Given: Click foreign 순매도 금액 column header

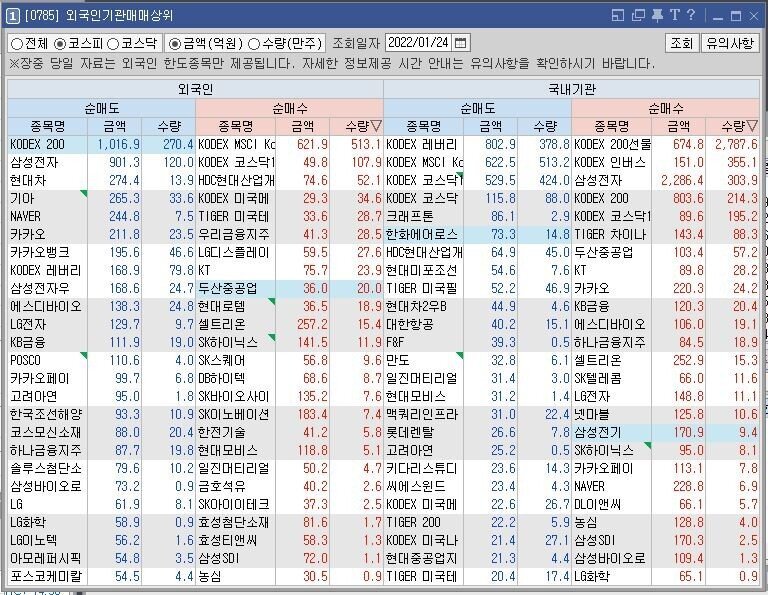Looking at the screenshot, I should [115, 126].
